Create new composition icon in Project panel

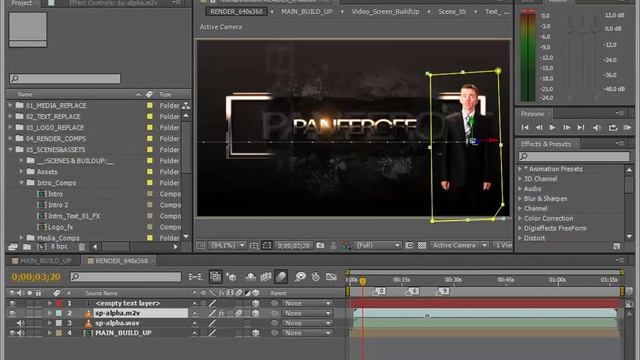(42, 247)
